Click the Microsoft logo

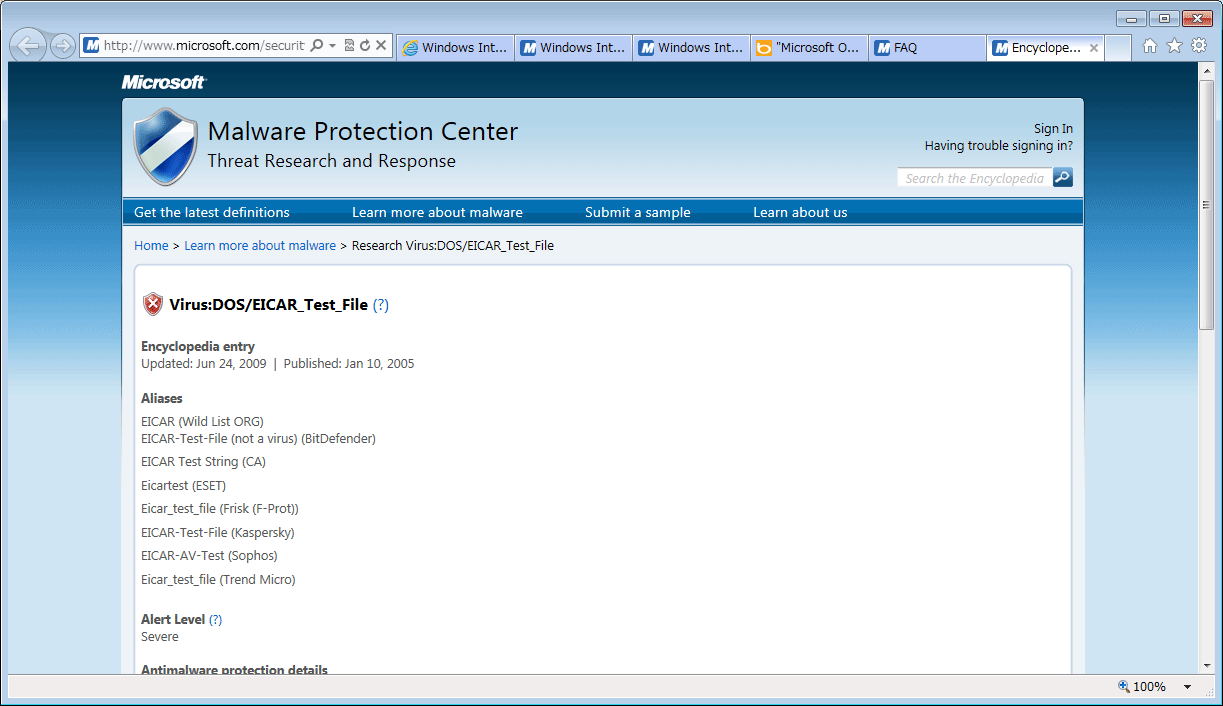point(164,82)
